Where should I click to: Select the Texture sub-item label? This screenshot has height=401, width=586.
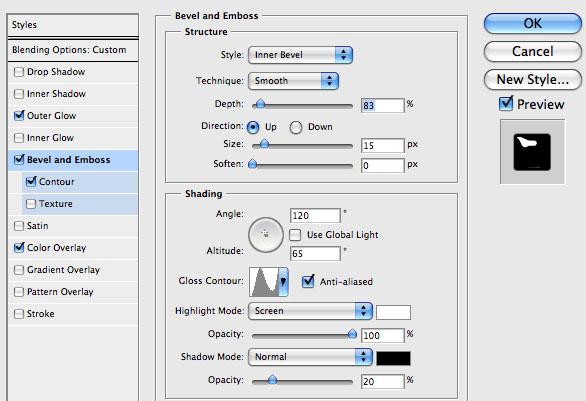tap(56, 204)
